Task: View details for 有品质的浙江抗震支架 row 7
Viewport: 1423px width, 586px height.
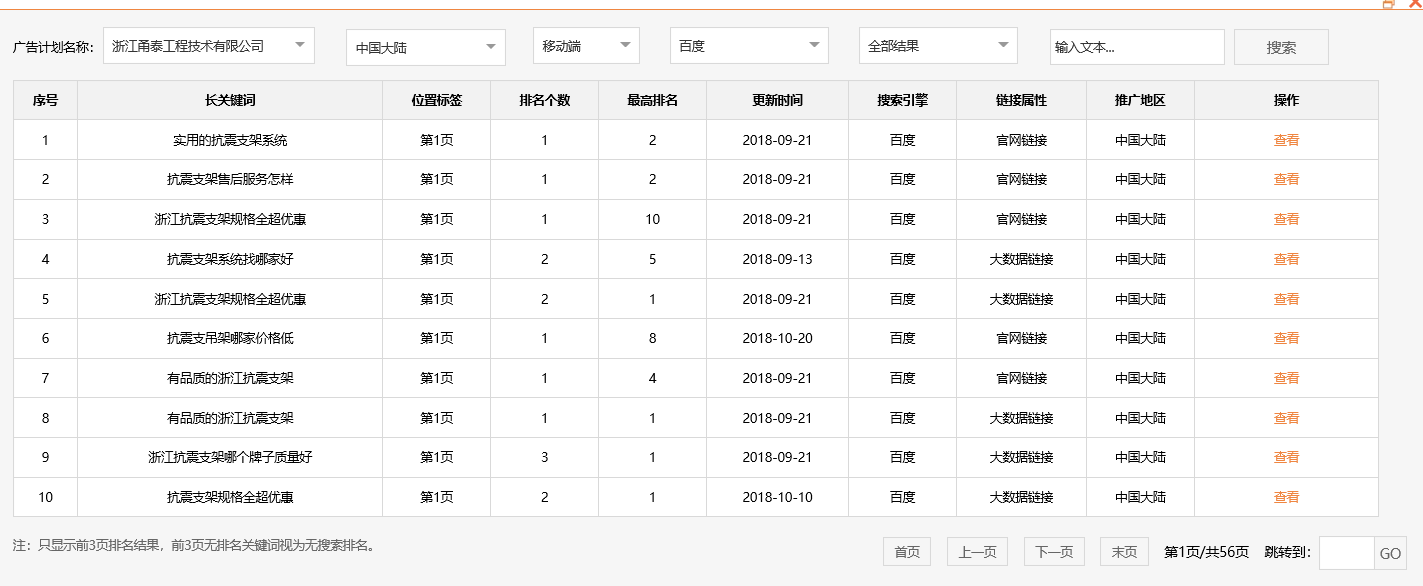Action: (x=1286, y=378)
